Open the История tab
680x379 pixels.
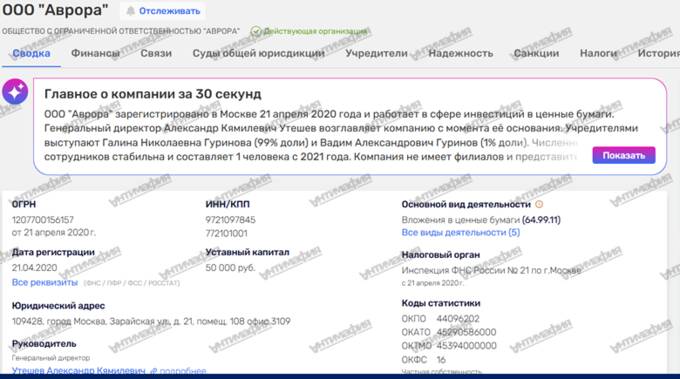click(658, 53)
